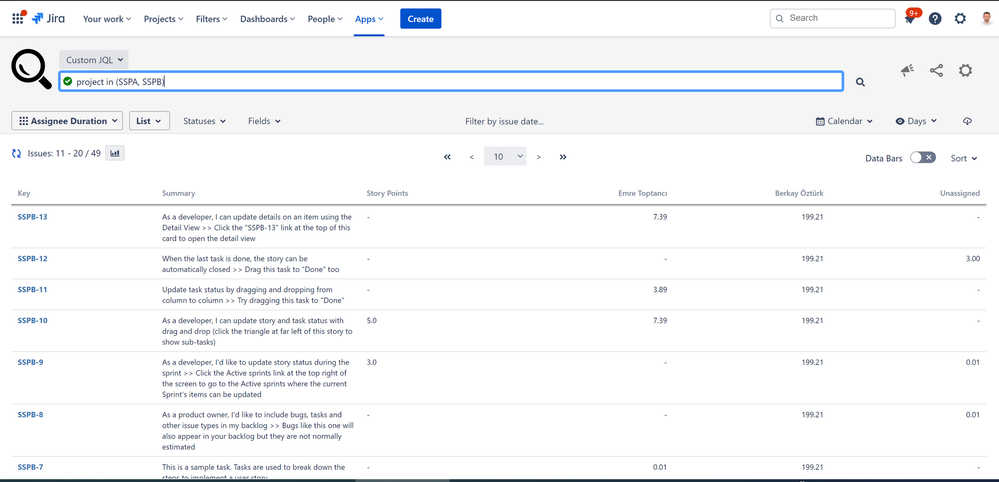The image size is (999, 482).
Task: Expand the Fields dropdown
Action: click(x=264, y=121)
